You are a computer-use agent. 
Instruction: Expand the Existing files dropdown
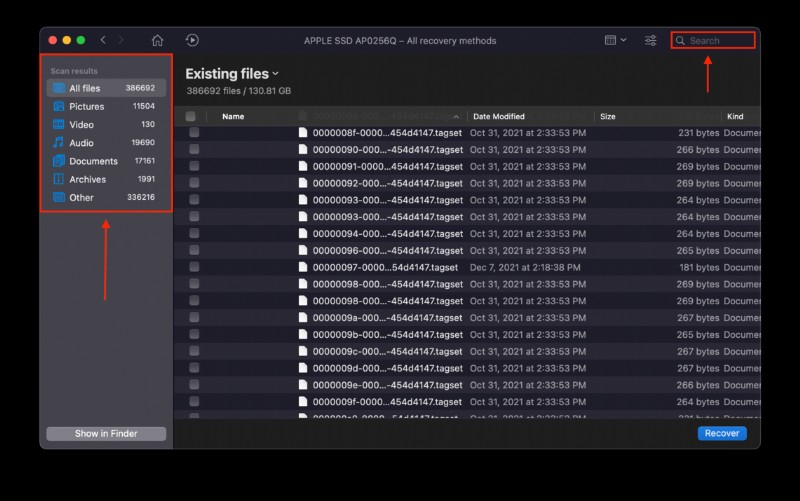tap(232, 74)
